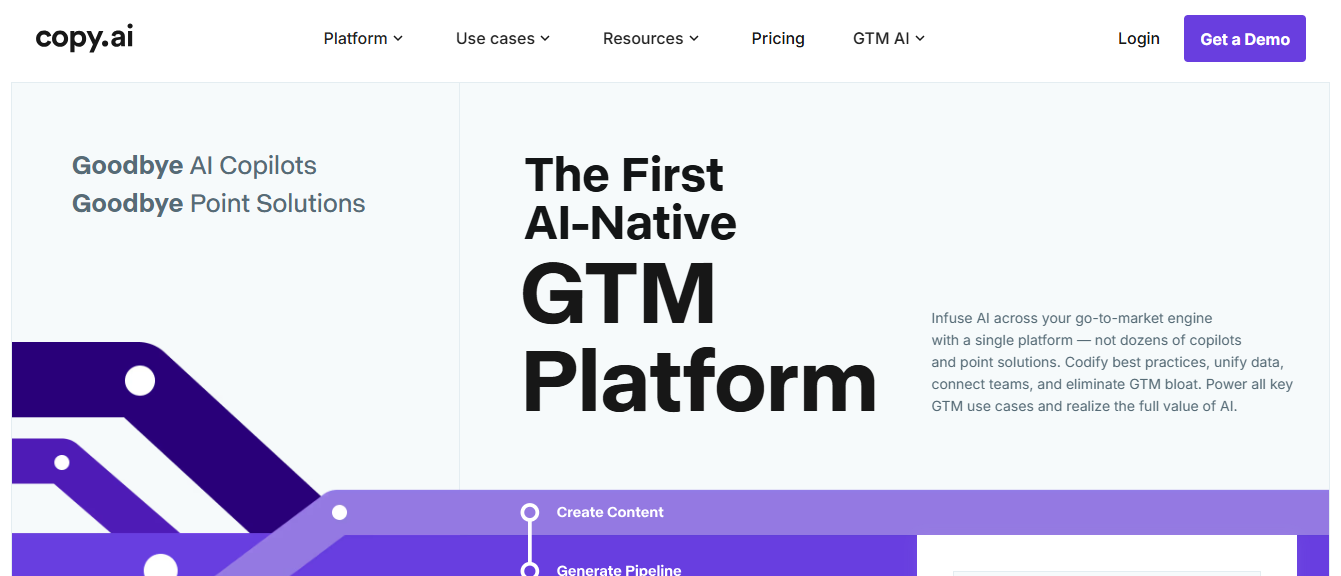
Task: Go to the Pricing page
Action: [777, 39]
